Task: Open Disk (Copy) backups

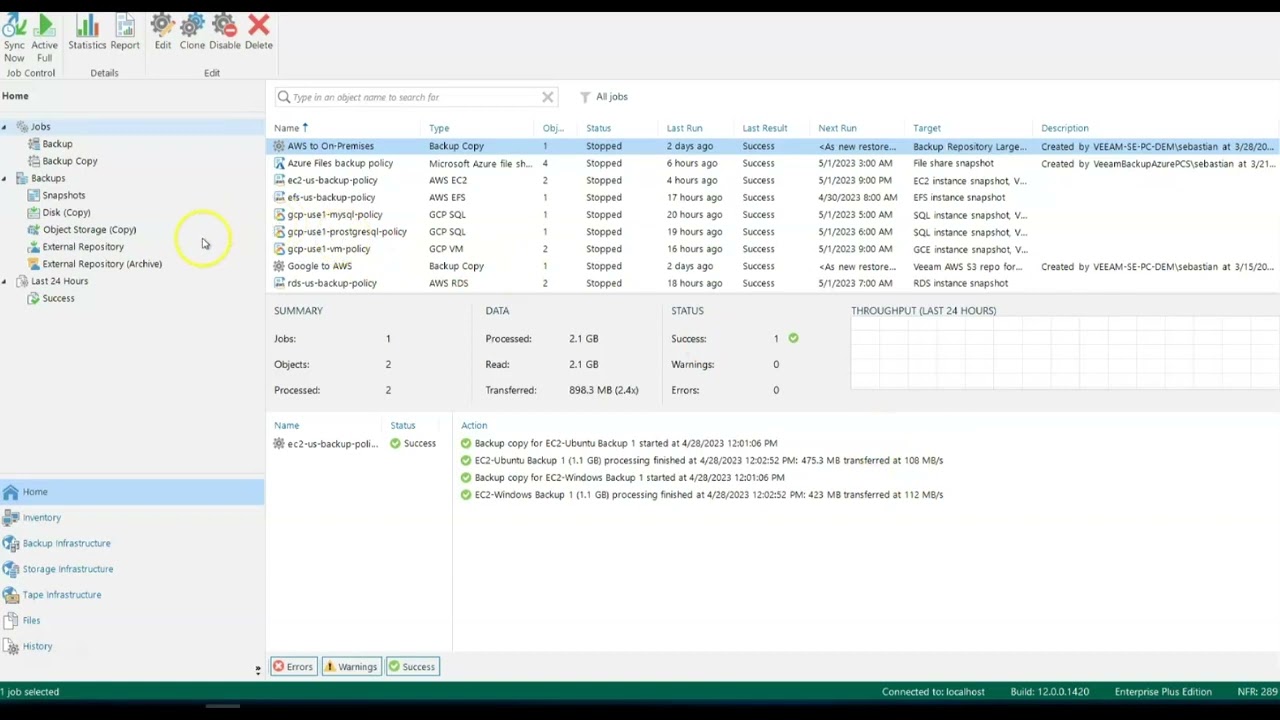Action: [66, 212]
